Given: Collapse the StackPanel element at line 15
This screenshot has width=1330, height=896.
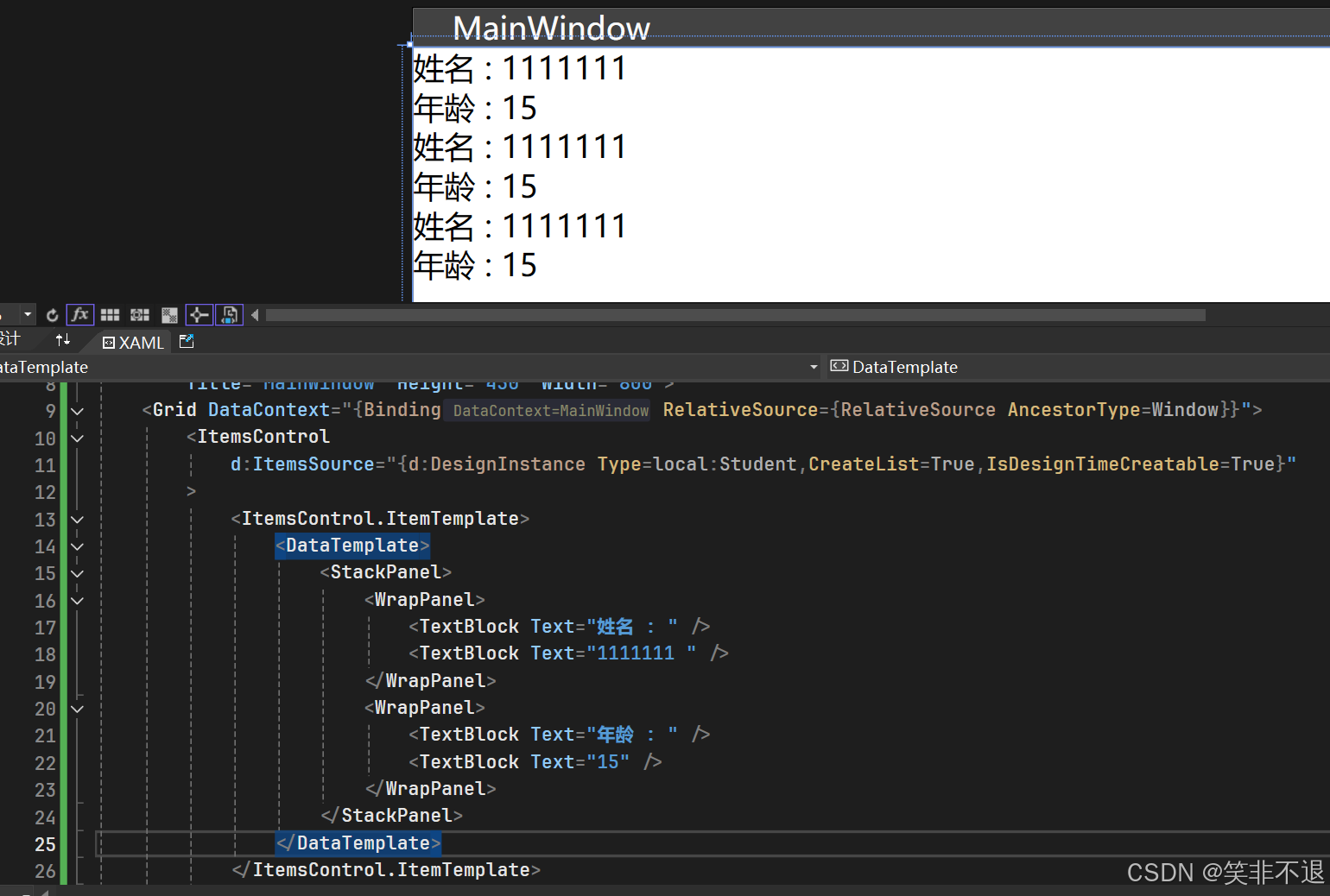Looking at the screenshot, I should 77,573.
